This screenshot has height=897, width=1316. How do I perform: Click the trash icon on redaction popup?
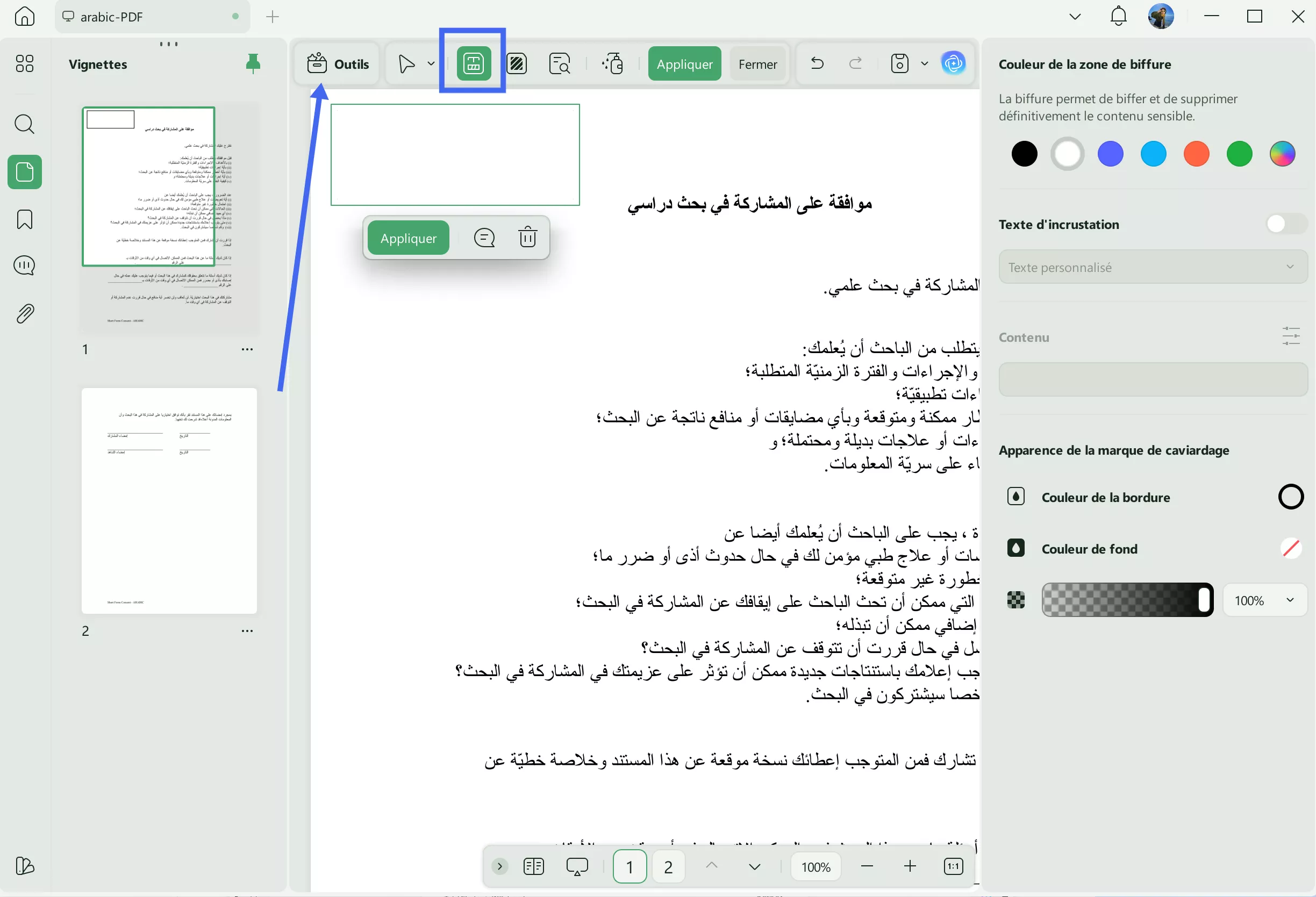click(527, 237)
